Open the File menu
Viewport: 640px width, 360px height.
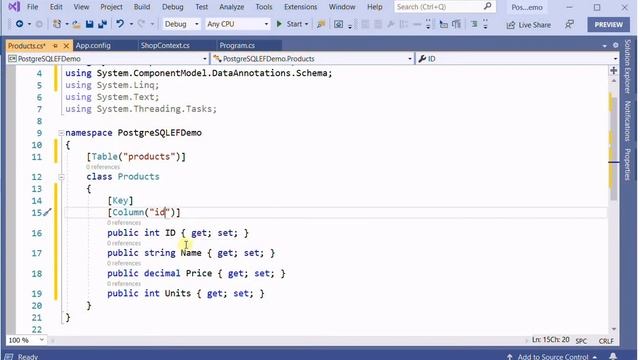pyautogui.click(x=32, y=7)
